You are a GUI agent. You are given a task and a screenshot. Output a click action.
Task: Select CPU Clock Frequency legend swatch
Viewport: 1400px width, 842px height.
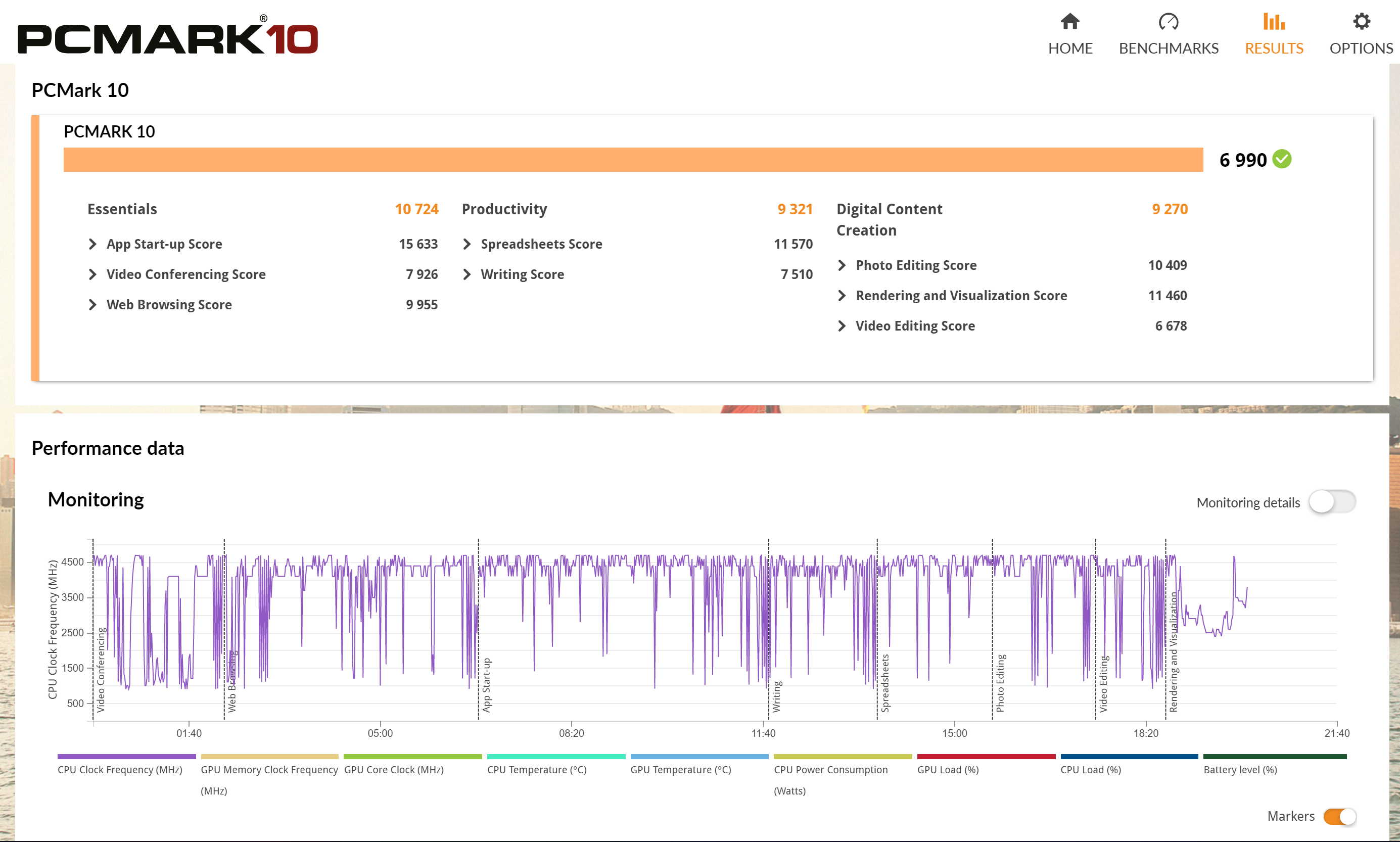[126, 756]
